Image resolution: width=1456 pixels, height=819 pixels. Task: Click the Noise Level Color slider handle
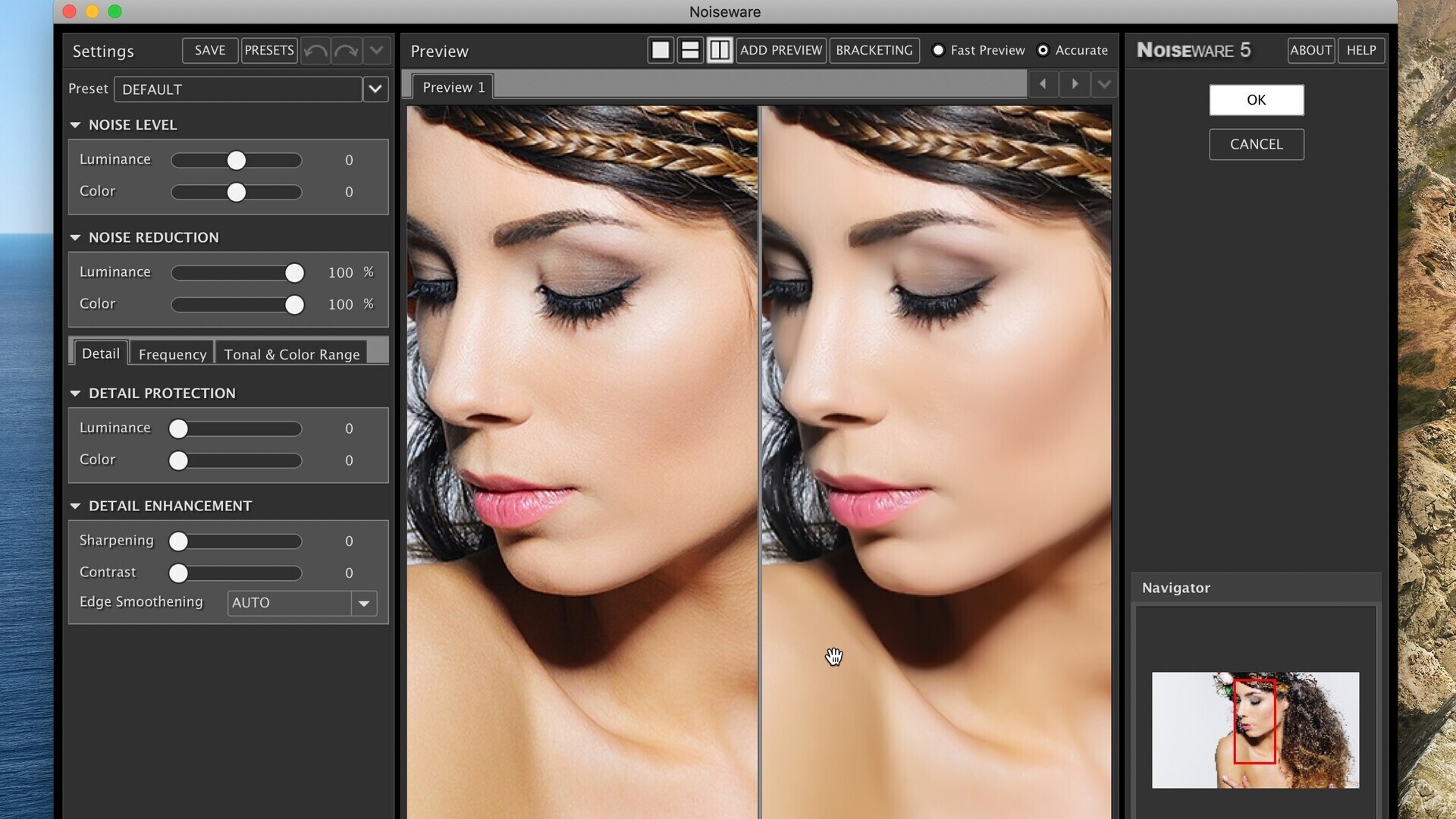tap(237, 192)
